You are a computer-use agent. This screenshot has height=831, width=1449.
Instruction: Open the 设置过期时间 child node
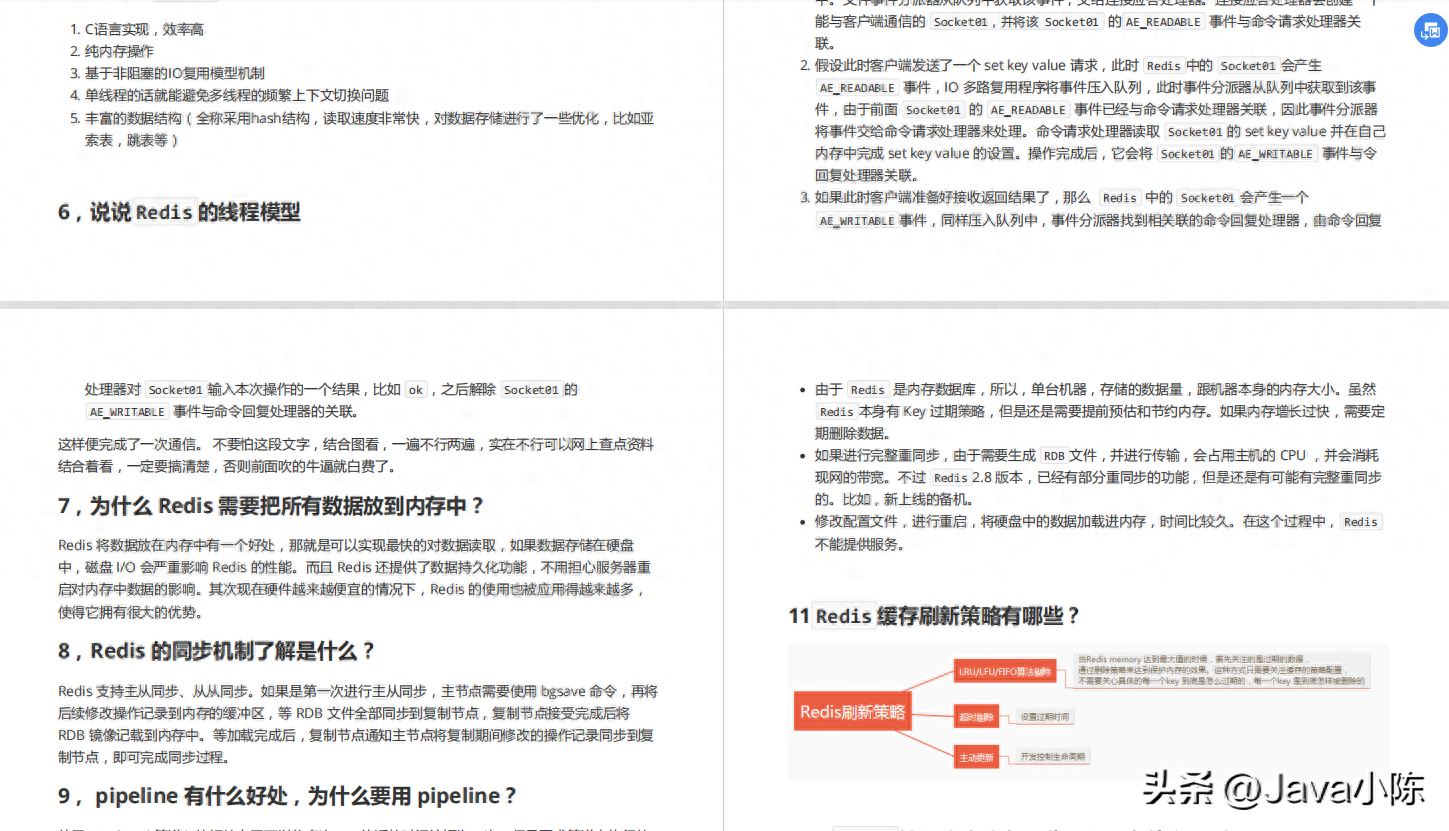tap(1046, 717)
